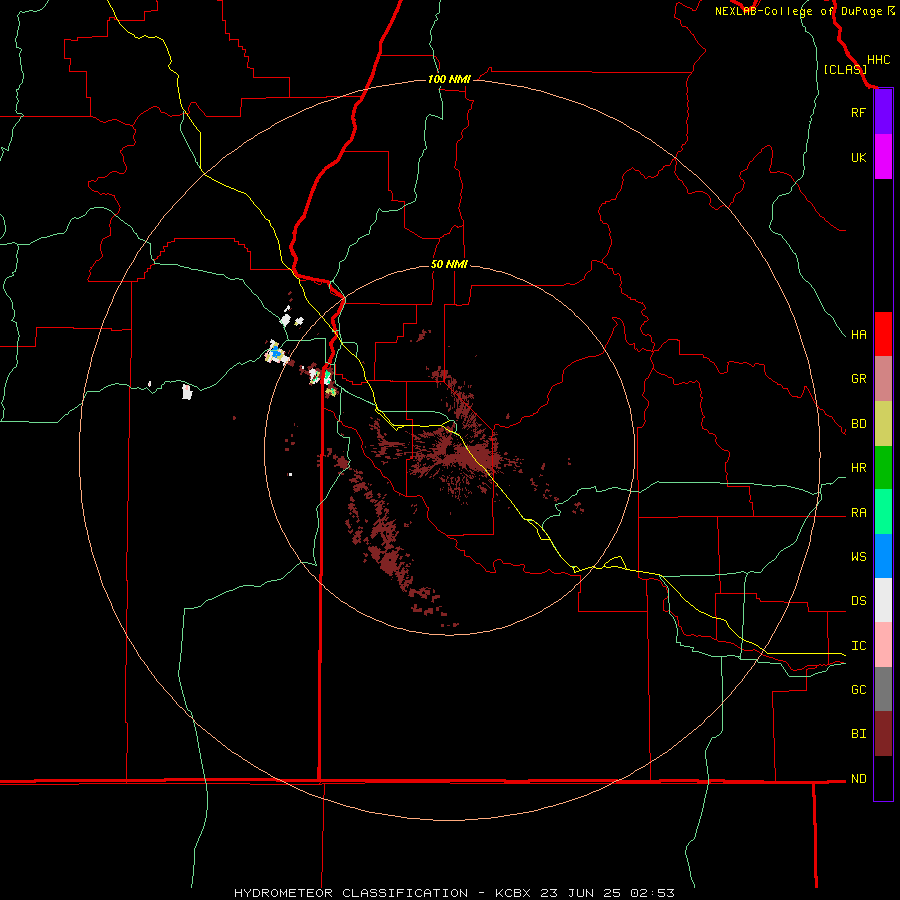Click the RA legend label
Screen dimensions: 900x900
[x=858, y=513]
